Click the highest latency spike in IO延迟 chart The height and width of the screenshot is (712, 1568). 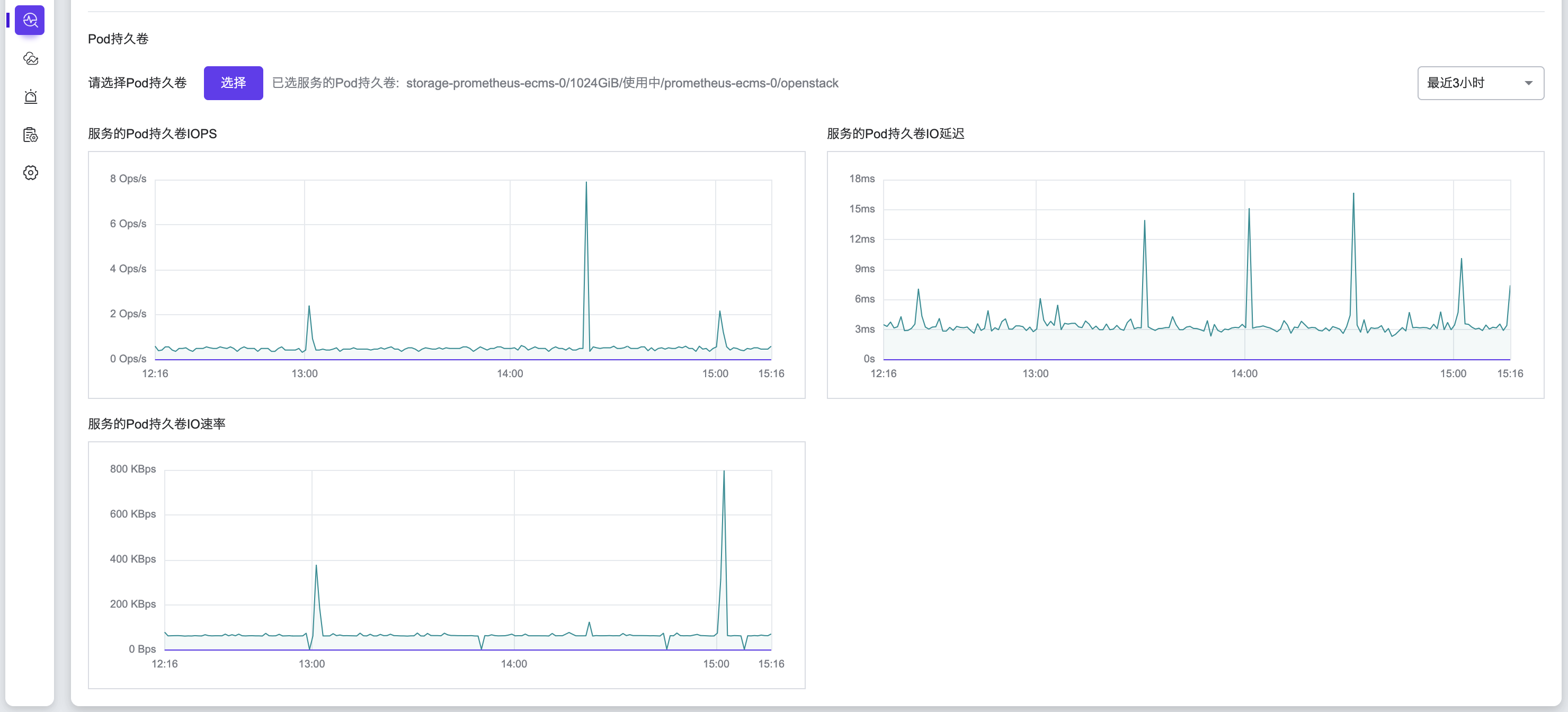(1353, 194)
